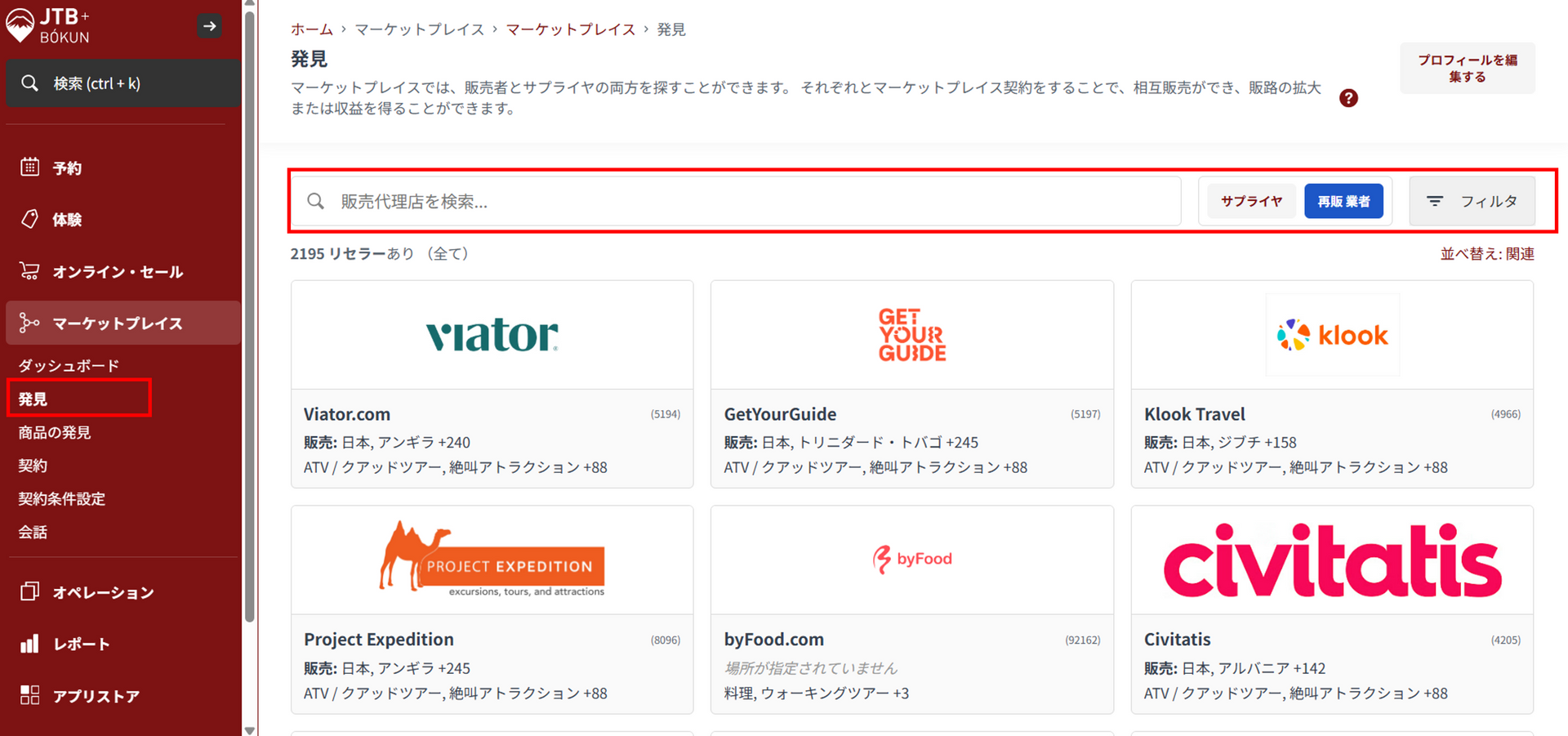The width and height of the screenshot is (1568, 736).
Task: Focus the 販売代理店を検索 input field
Action: point(737,201)
